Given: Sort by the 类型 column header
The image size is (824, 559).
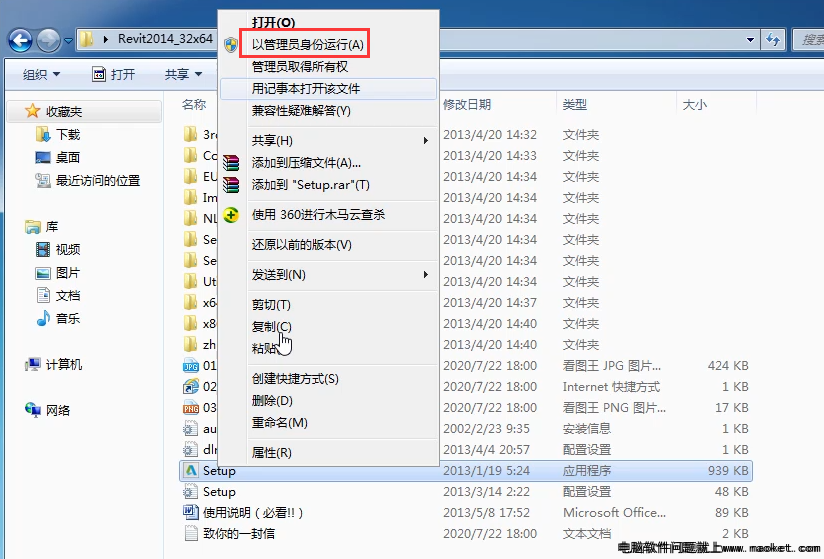Looking at the screenshot, I should (574, 105).
